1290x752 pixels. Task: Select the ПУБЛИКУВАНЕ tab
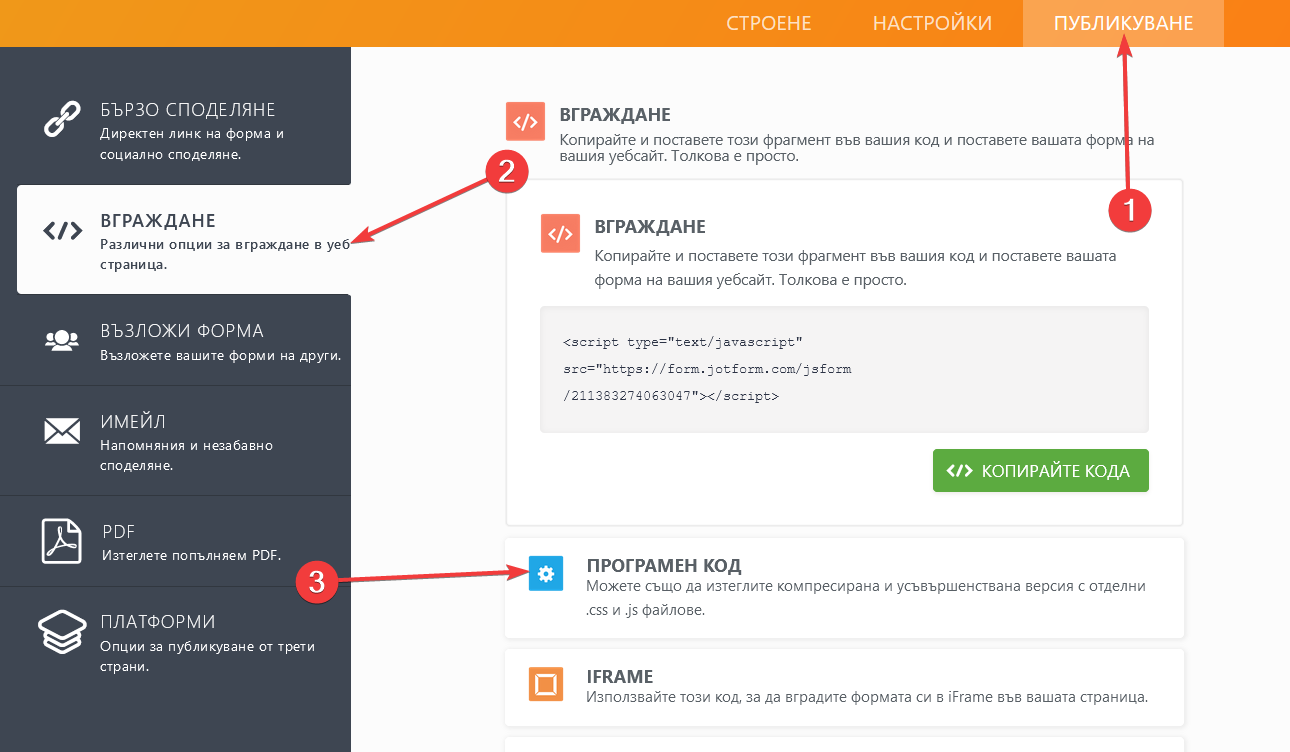(1123, 23)
